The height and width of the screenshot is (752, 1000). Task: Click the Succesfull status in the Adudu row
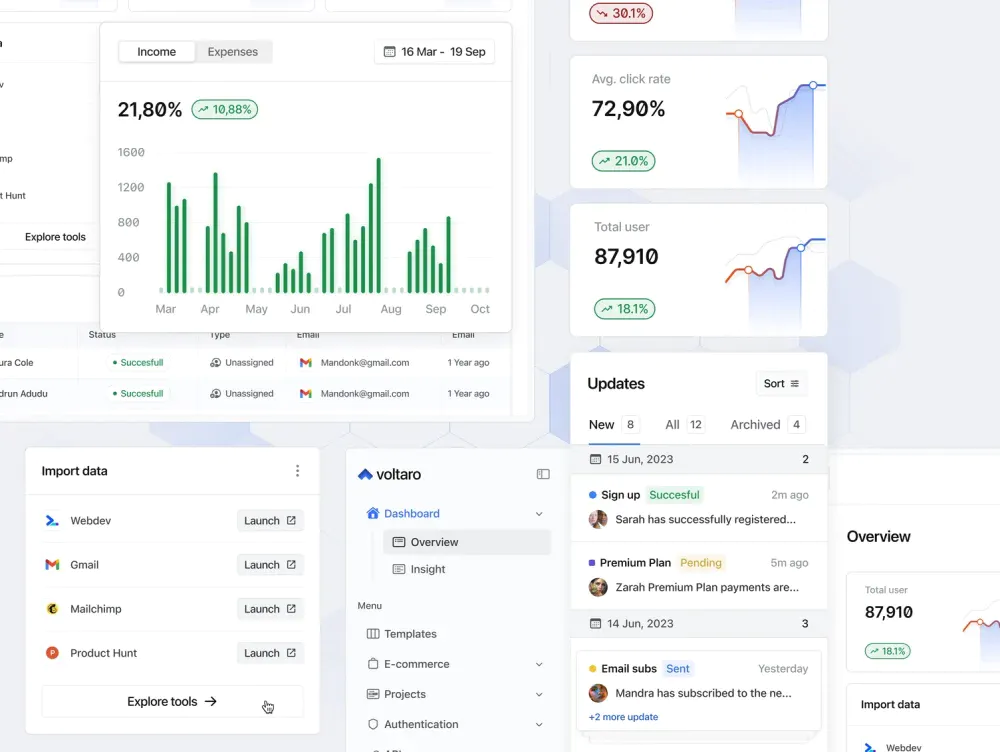click(x=138, y=394)
